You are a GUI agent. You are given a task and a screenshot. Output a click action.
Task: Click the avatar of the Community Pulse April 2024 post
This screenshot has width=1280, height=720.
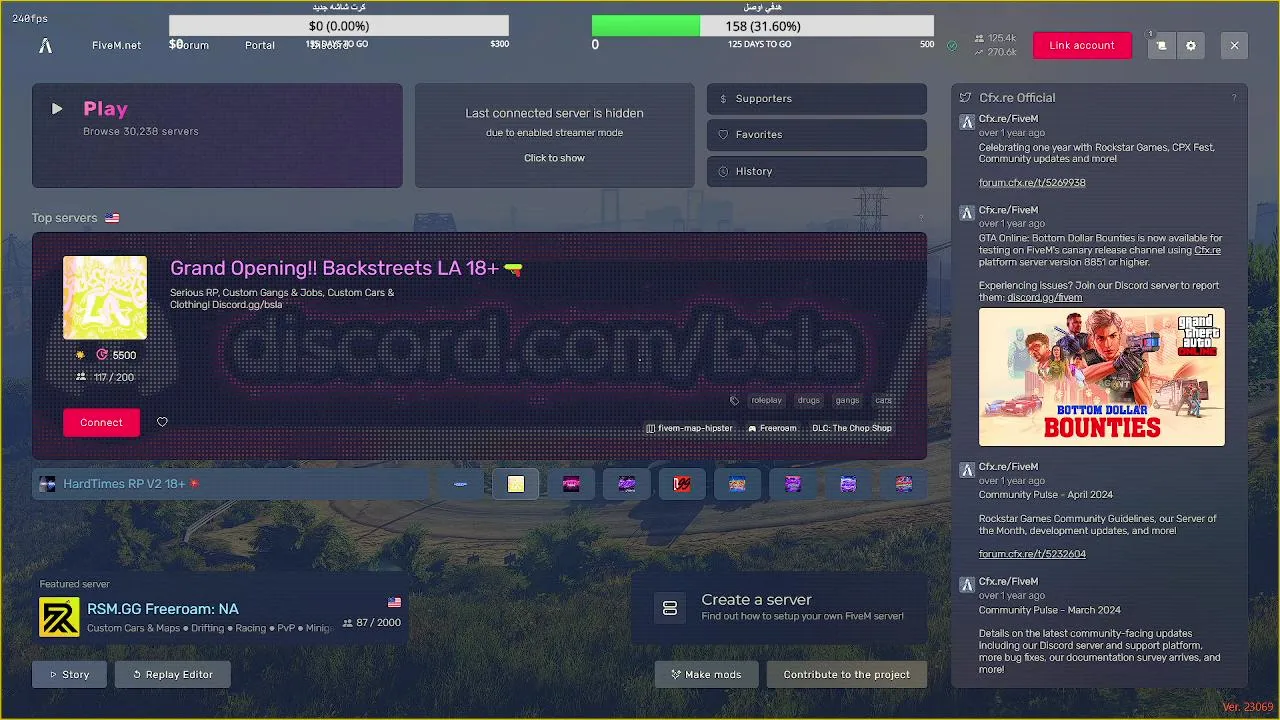coord(966,470)
